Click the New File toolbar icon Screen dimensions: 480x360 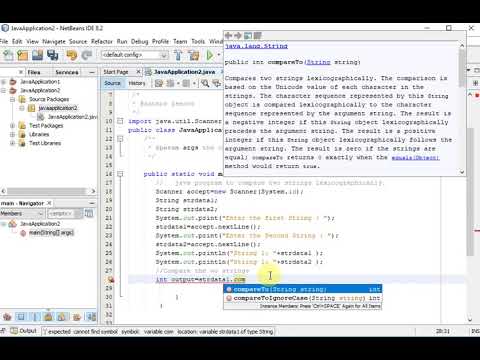tap(8, 55)
